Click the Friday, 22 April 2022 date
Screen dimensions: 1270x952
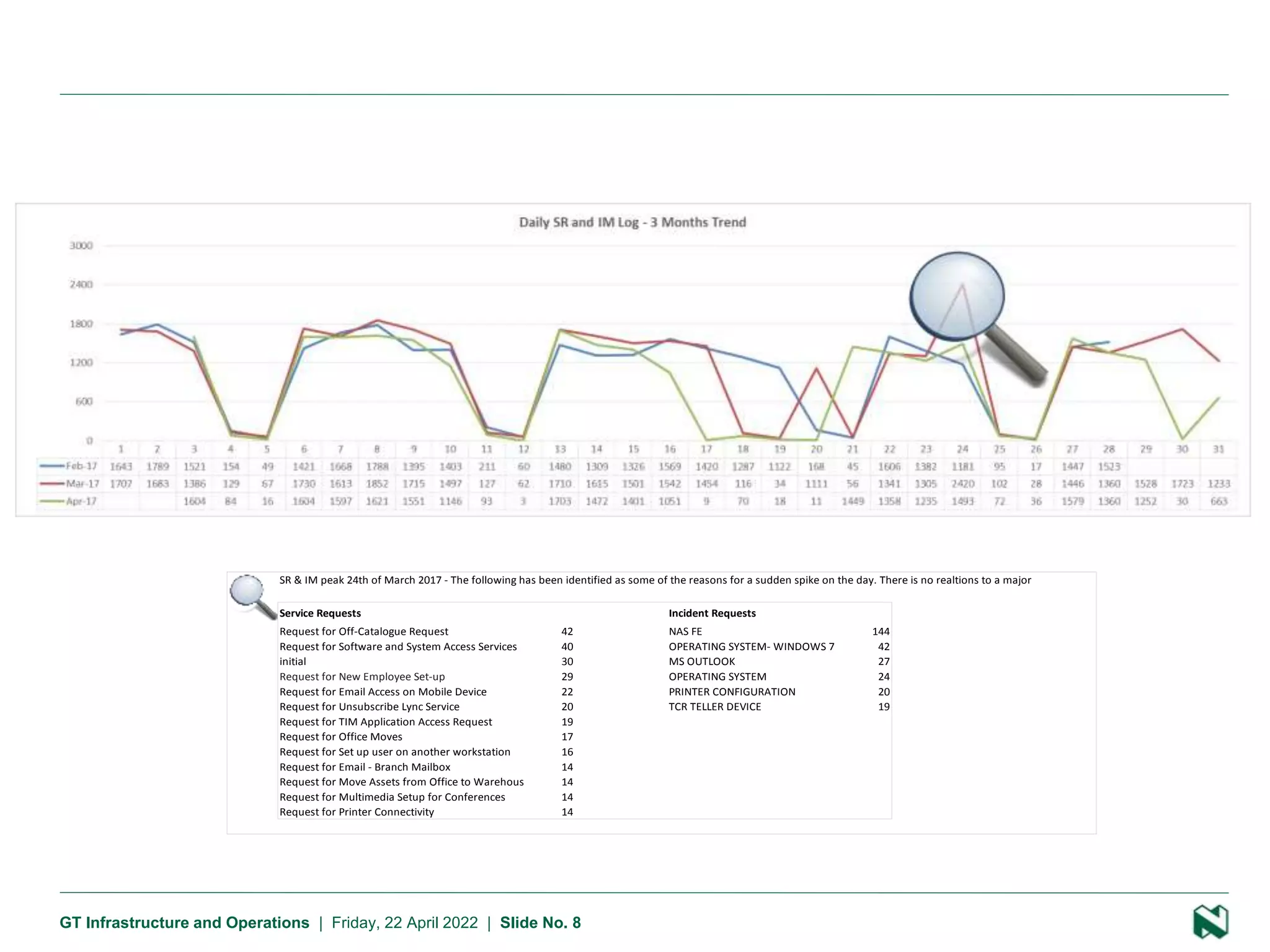pos(404,922)
